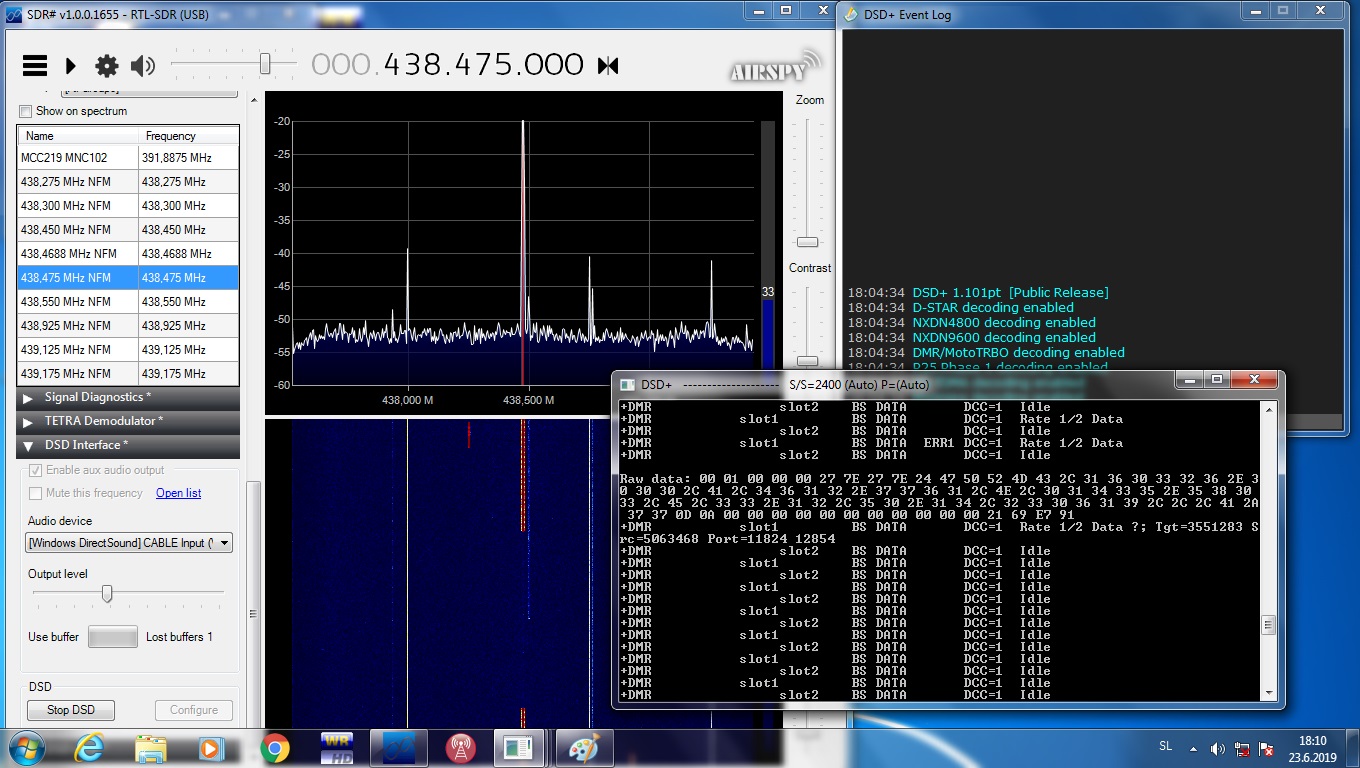
Task: Launch Paint from the taskbar
Action: pyautogui.click(x=583, y=748)
